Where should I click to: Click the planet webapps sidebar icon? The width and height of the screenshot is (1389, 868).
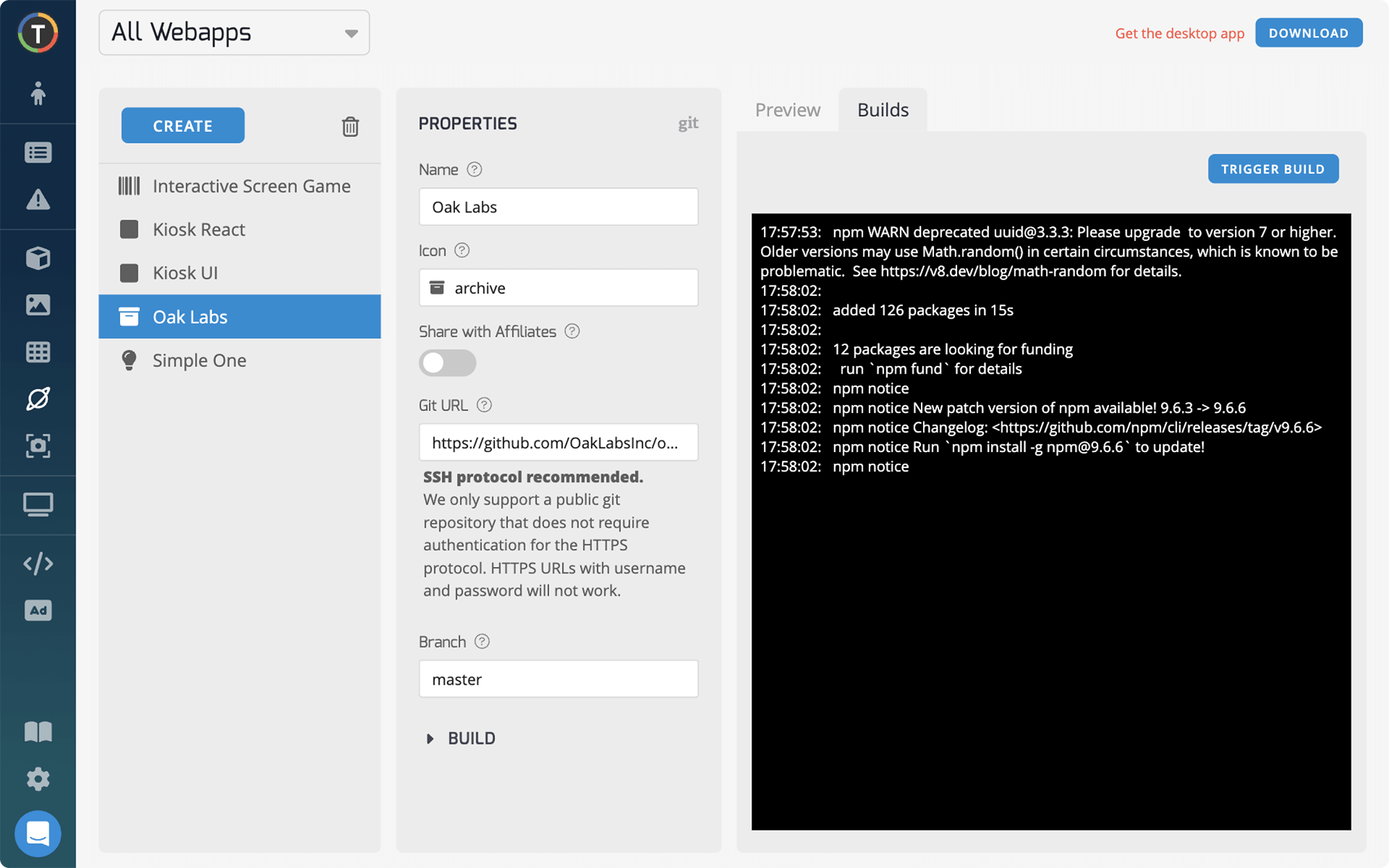click(x=38, y=399)
